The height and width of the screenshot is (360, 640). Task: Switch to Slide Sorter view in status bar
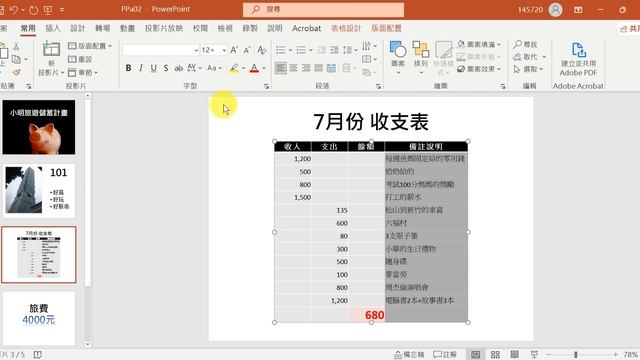point(495,354)
